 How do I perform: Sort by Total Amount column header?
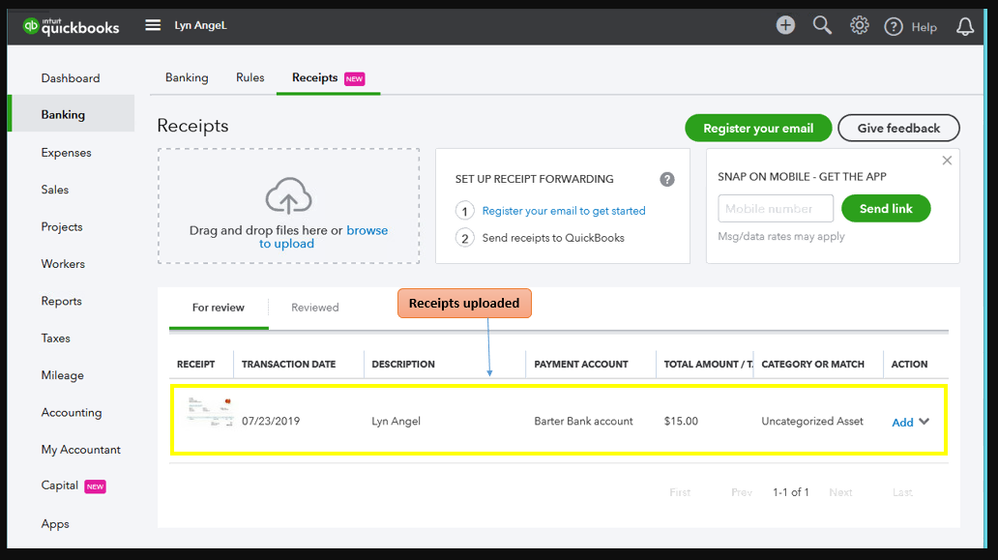coord(708,364)
